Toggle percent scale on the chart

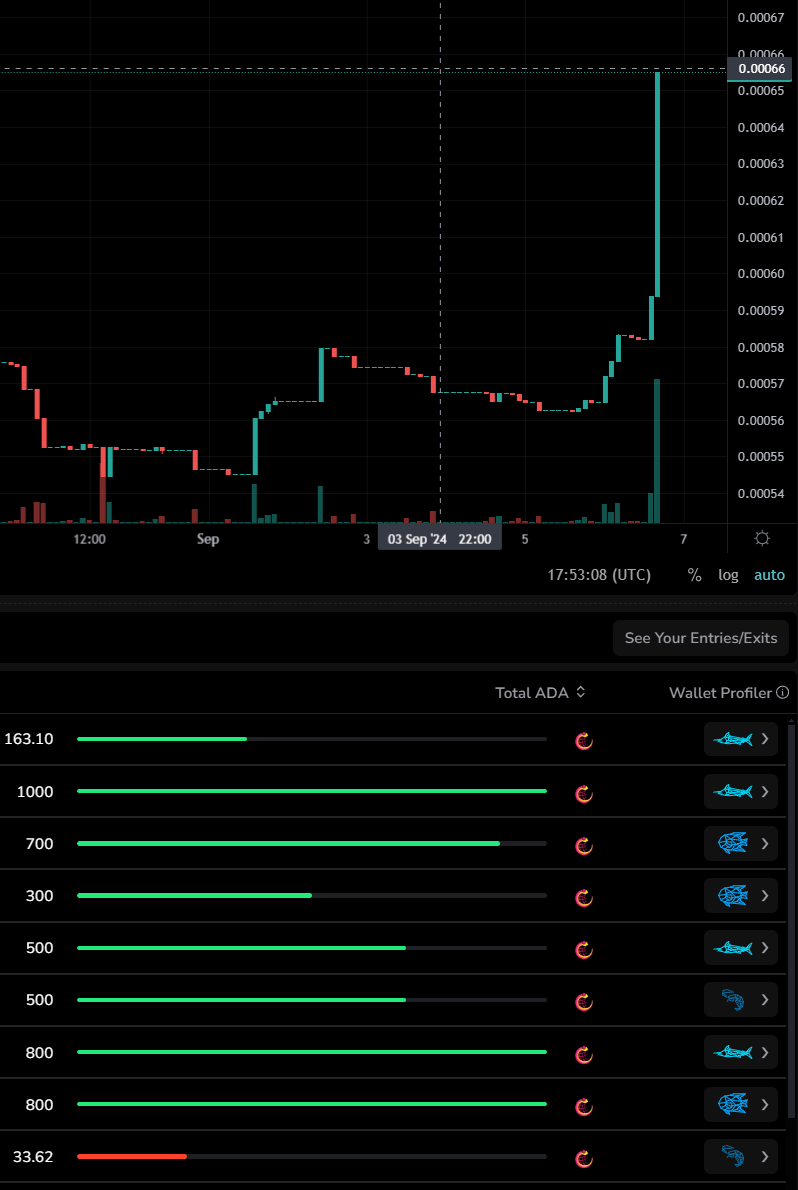[695, 575]
